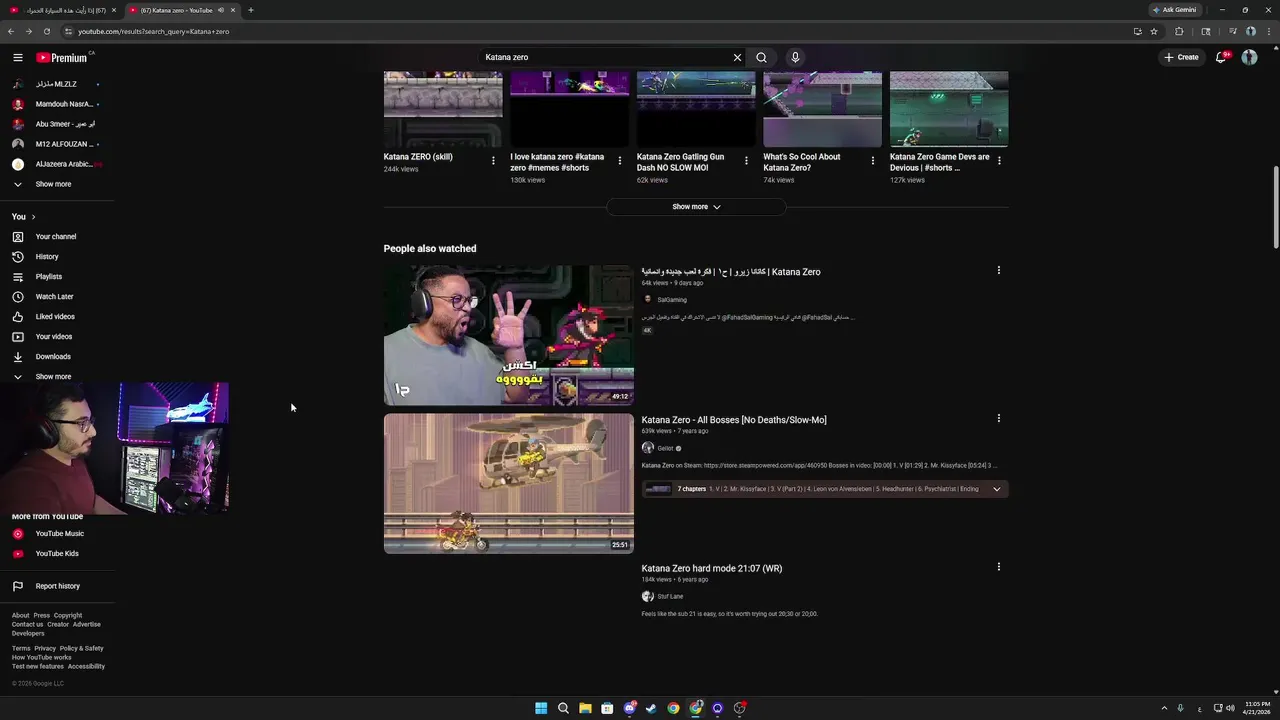This screenshot has height=720, width=1280.
Task: Open options menu for hard mode WR video
Action: (x=998, y=567)
